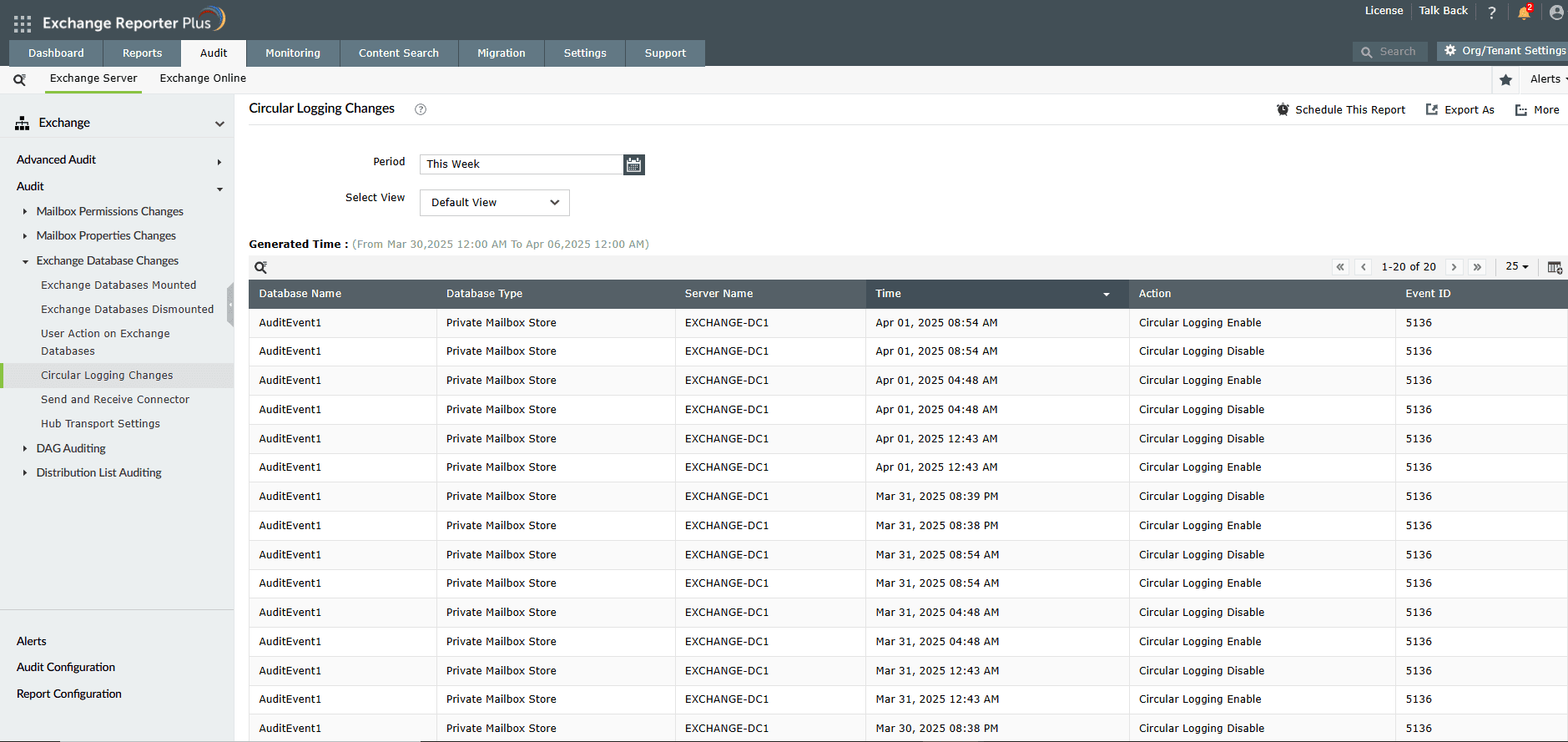Select the Exchange Online sub-tab
This screenshot has width=1568, height=742.
pos(203,78)
